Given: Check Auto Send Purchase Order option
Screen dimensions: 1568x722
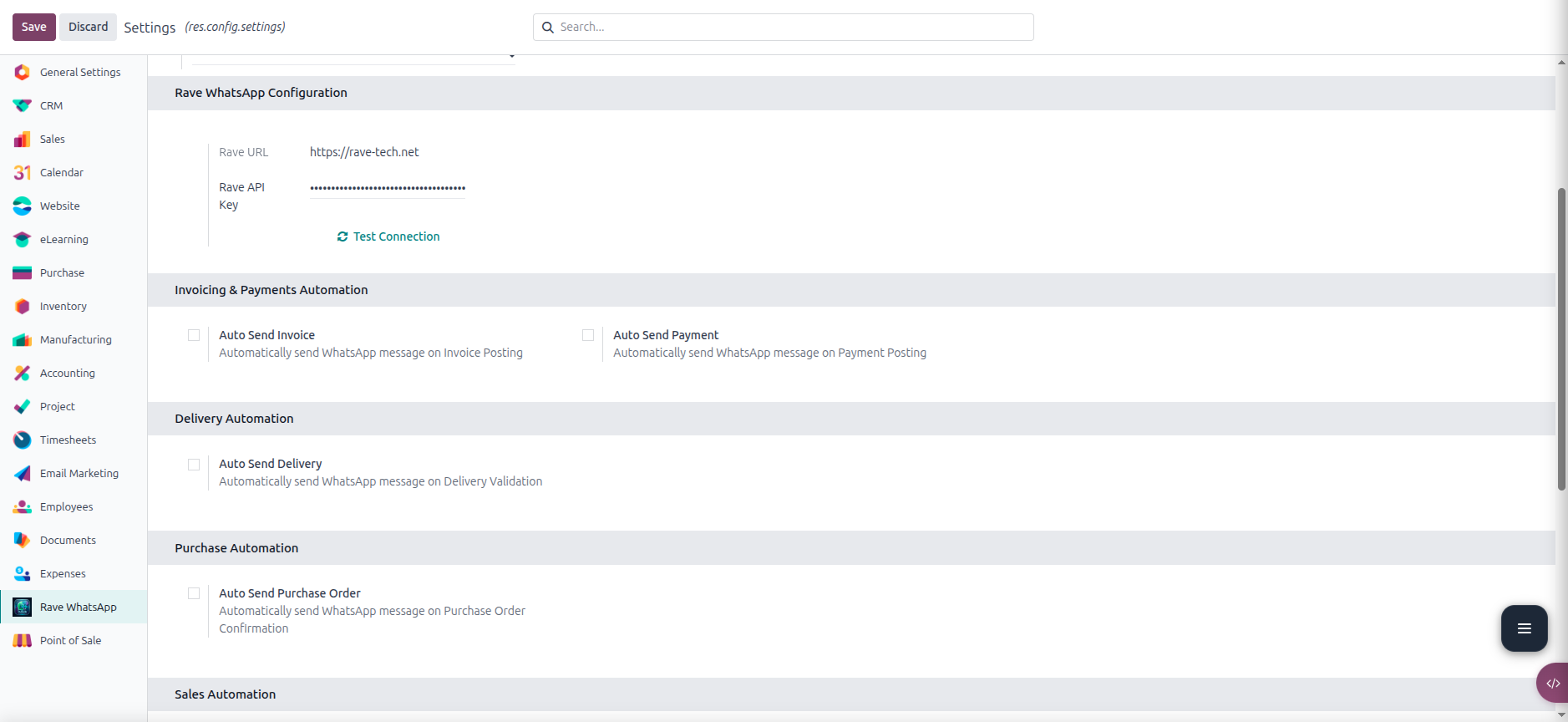Looking at the screenshot, I should click(x=194, y=593).
